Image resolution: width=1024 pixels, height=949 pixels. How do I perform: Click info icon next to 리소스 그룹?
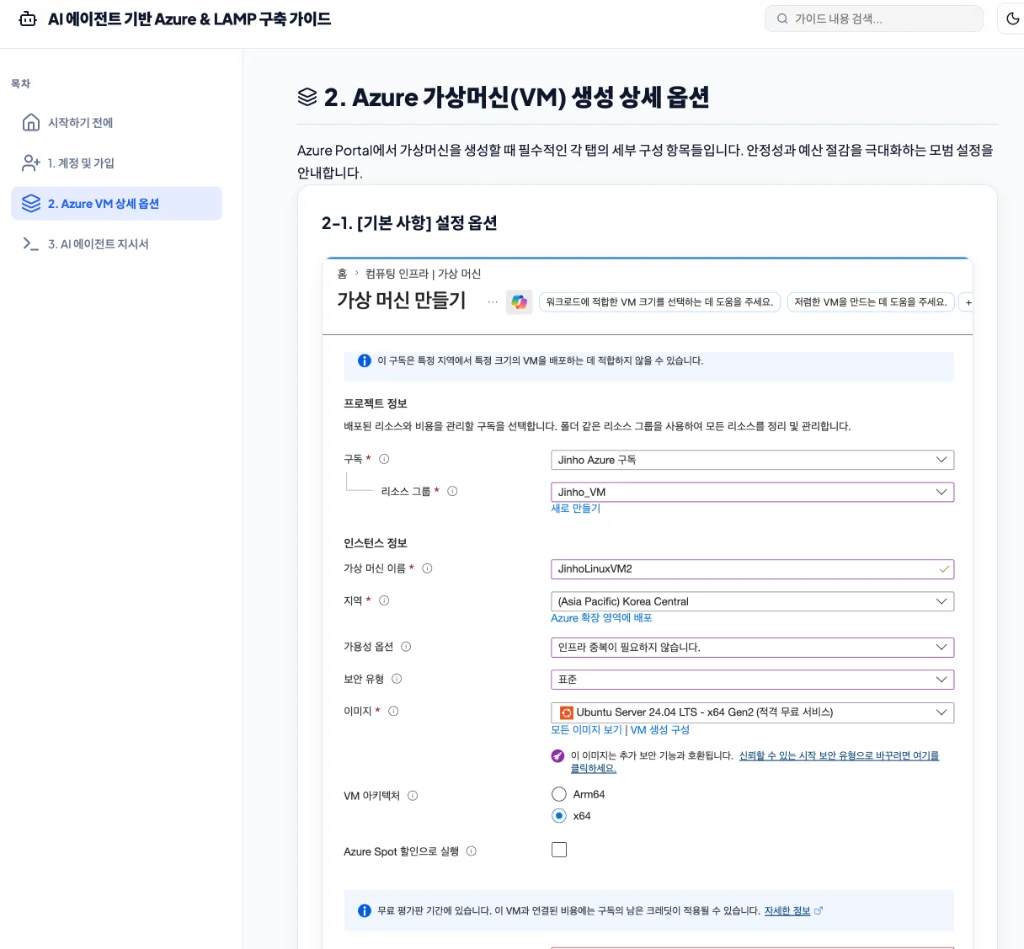pos(452,491)
